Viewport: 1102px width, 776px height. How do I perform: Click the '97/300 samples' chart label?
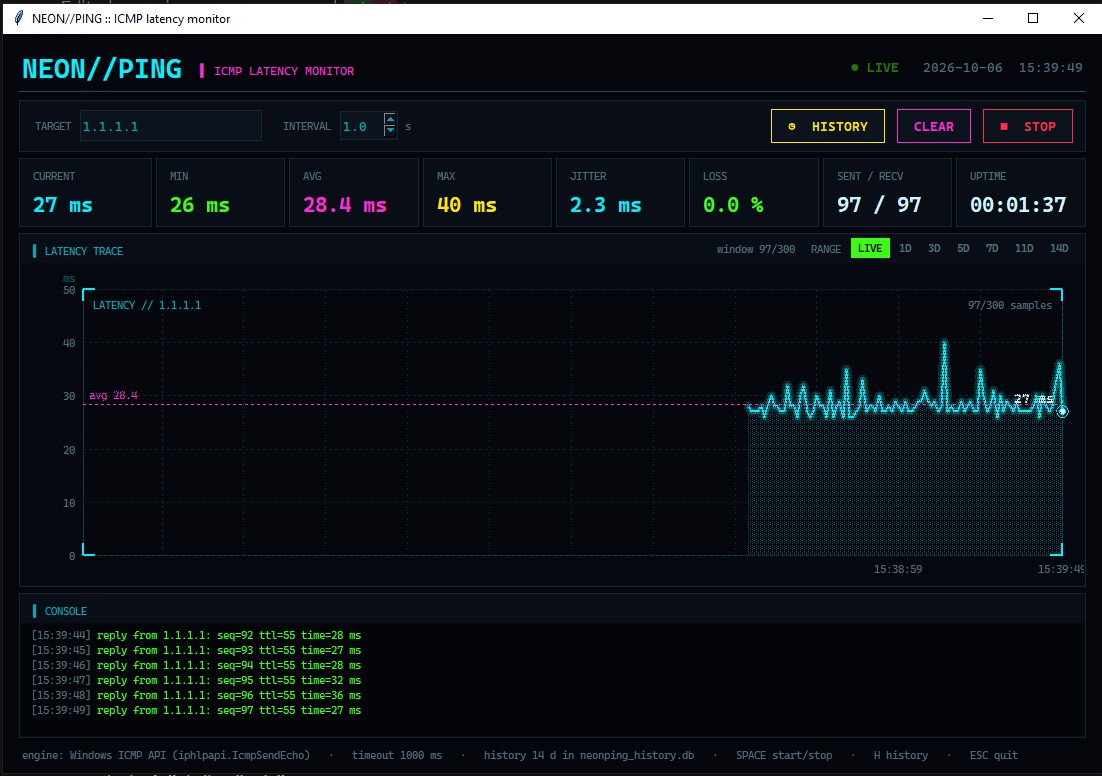point(1009,305)
